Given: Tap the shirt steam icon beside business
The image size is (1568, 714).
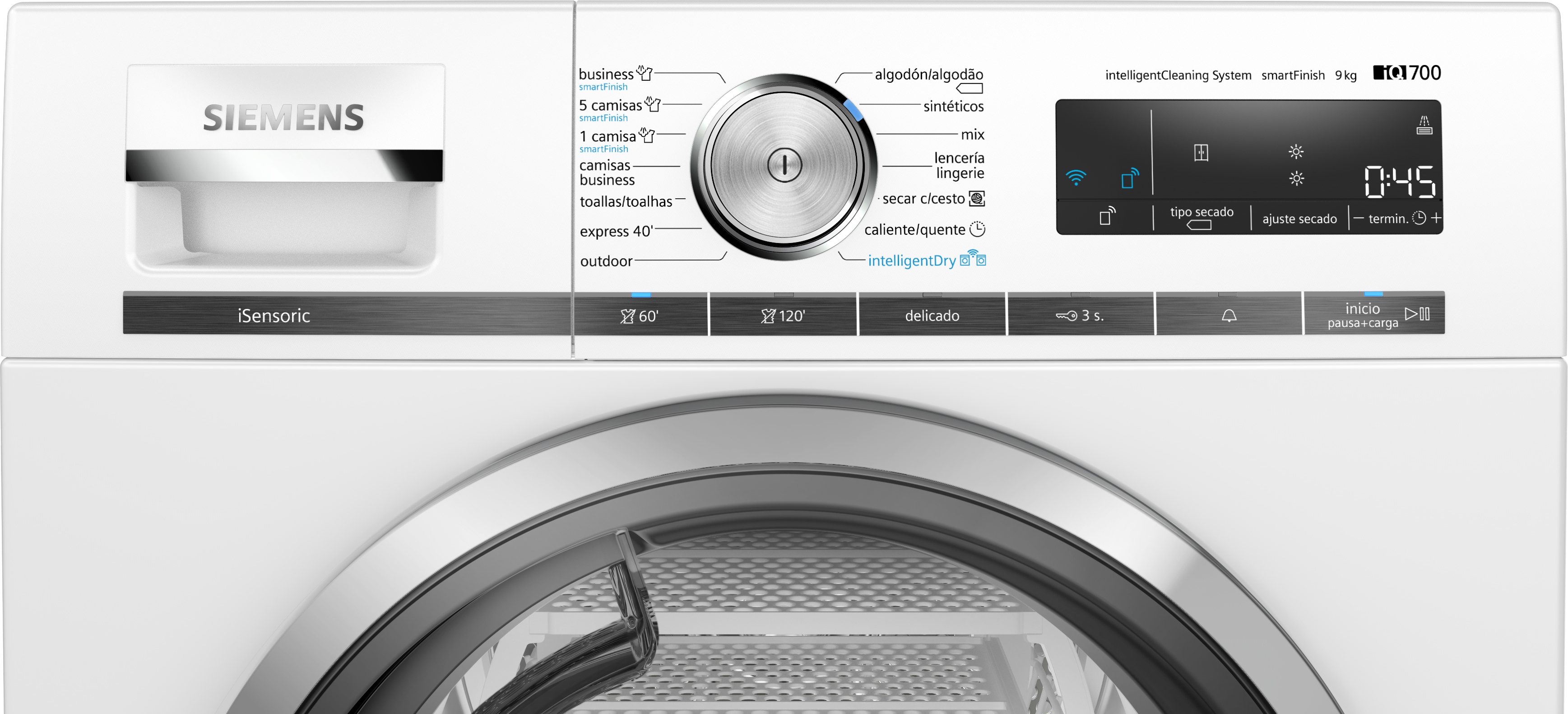Looking at the screenshot, I should coord(645,73).
